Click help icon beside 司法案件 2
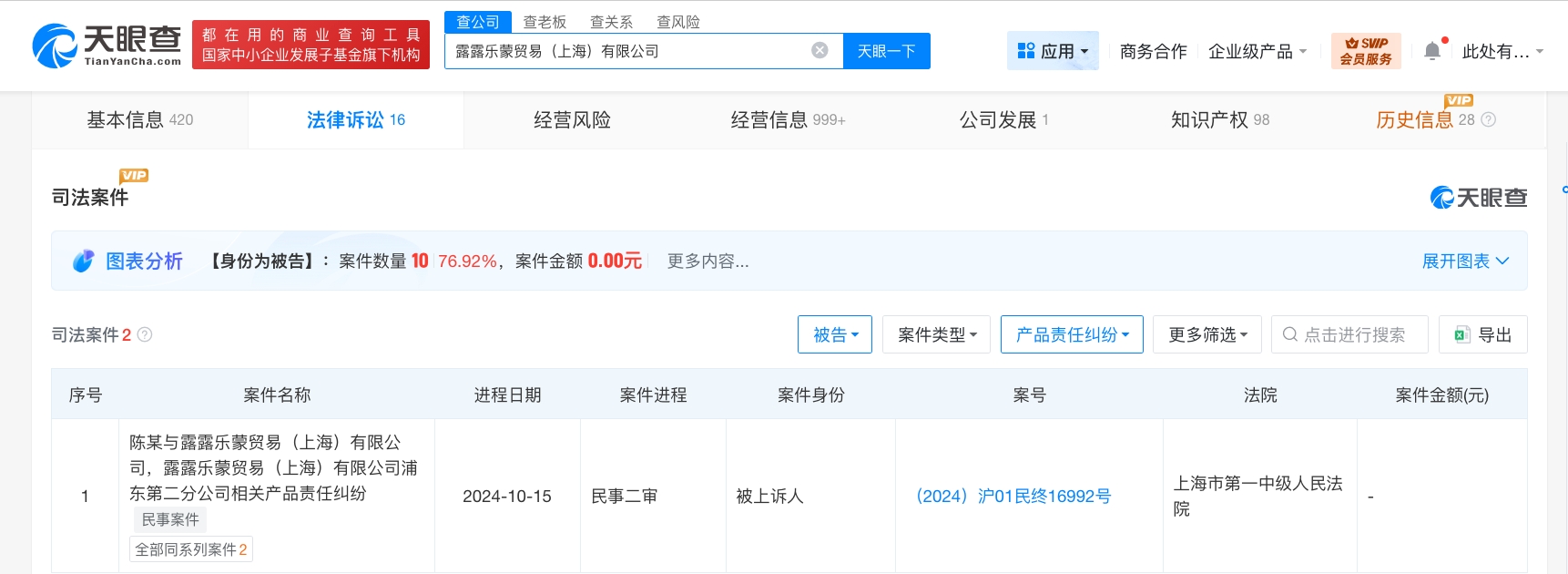Image resolution: width=1568 pixels, height=574 pixels. click(144, 334)
